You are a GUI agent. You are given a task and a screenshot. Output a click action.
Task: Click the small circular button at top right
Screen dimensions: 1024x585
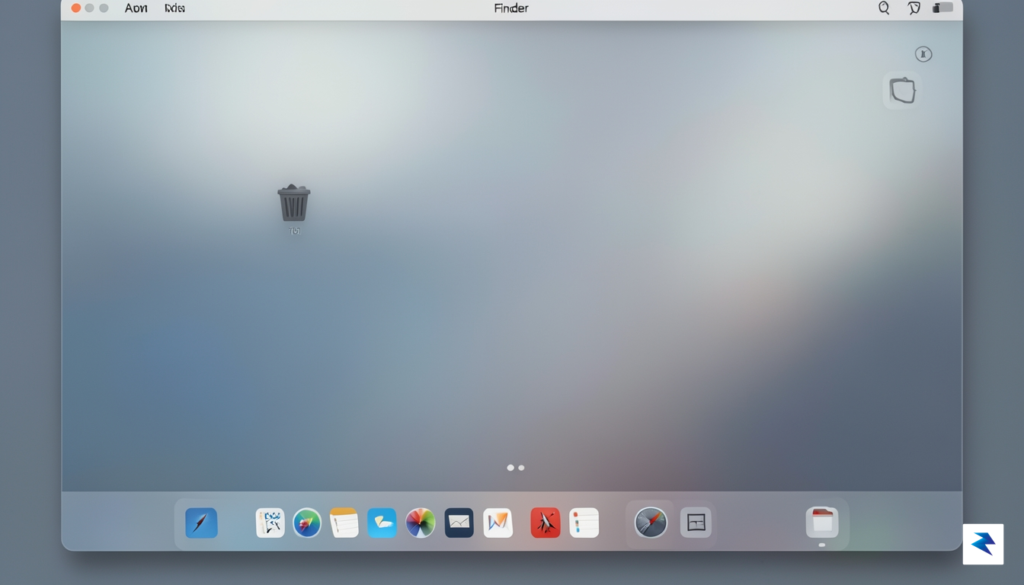pos(923,54)
